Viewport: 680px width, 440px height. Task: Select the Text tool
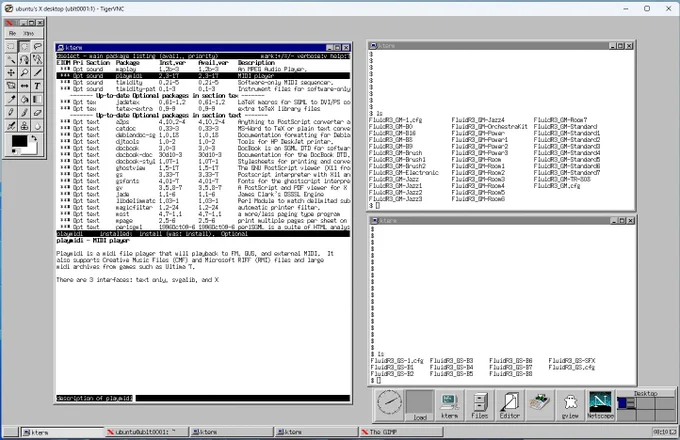tap(37, 86)
